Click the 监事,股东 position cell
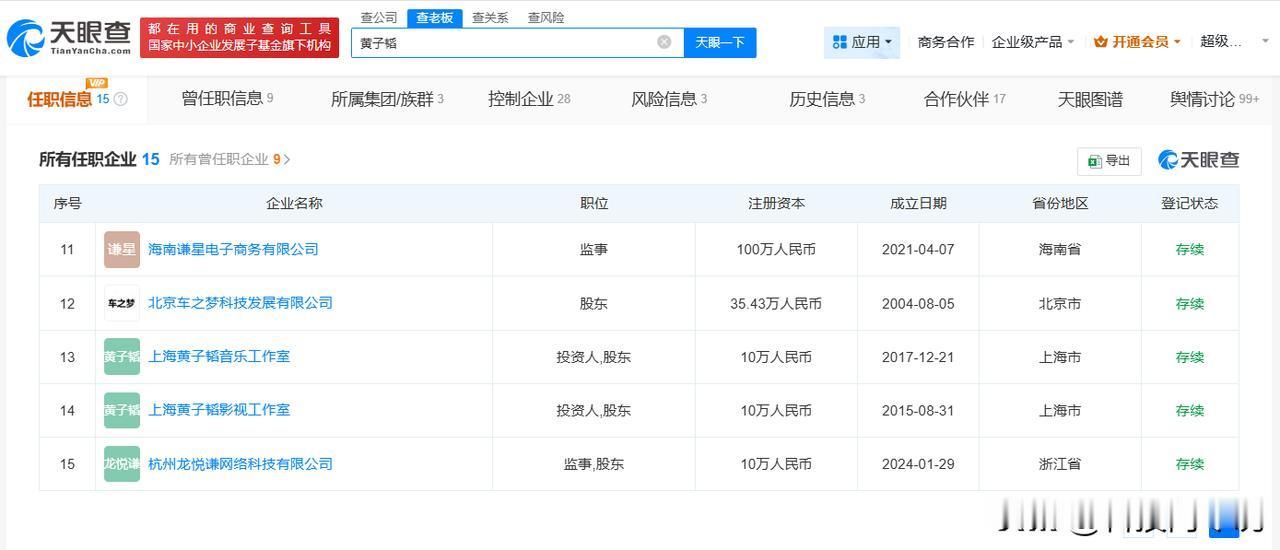This screenshot has width=1280, height=550. pyautogui.click(x=594, y=464)
